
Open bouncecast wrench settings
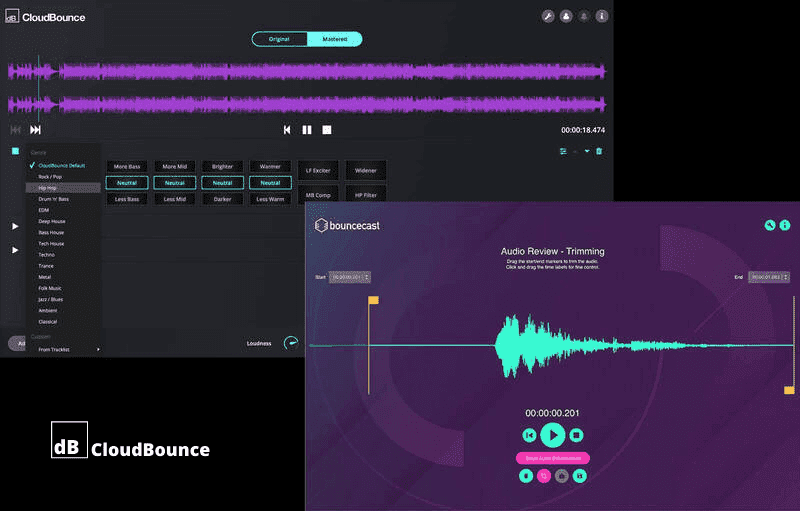click(770, 225)
